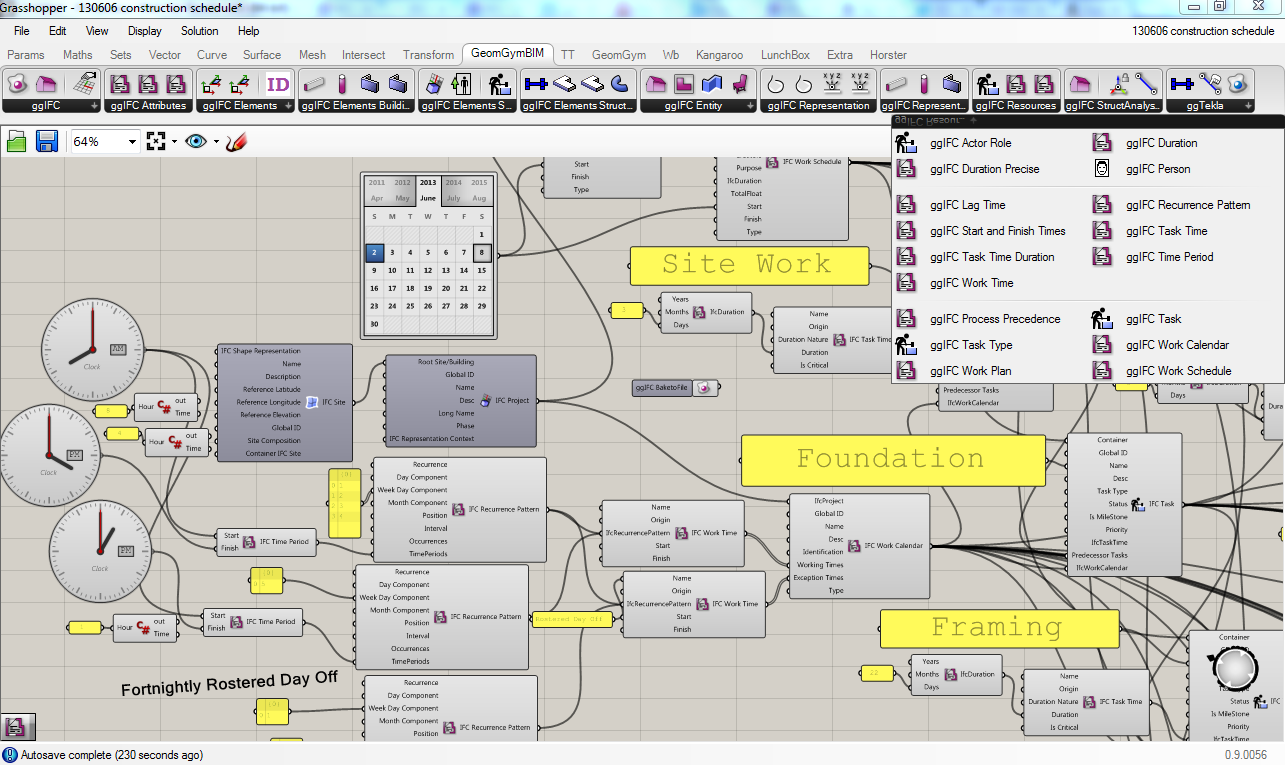Click the IFC Project component icon
Image resolution: width=1285 pixels, height=765 pixels.
pyautogui.click(x=486, y=400)
